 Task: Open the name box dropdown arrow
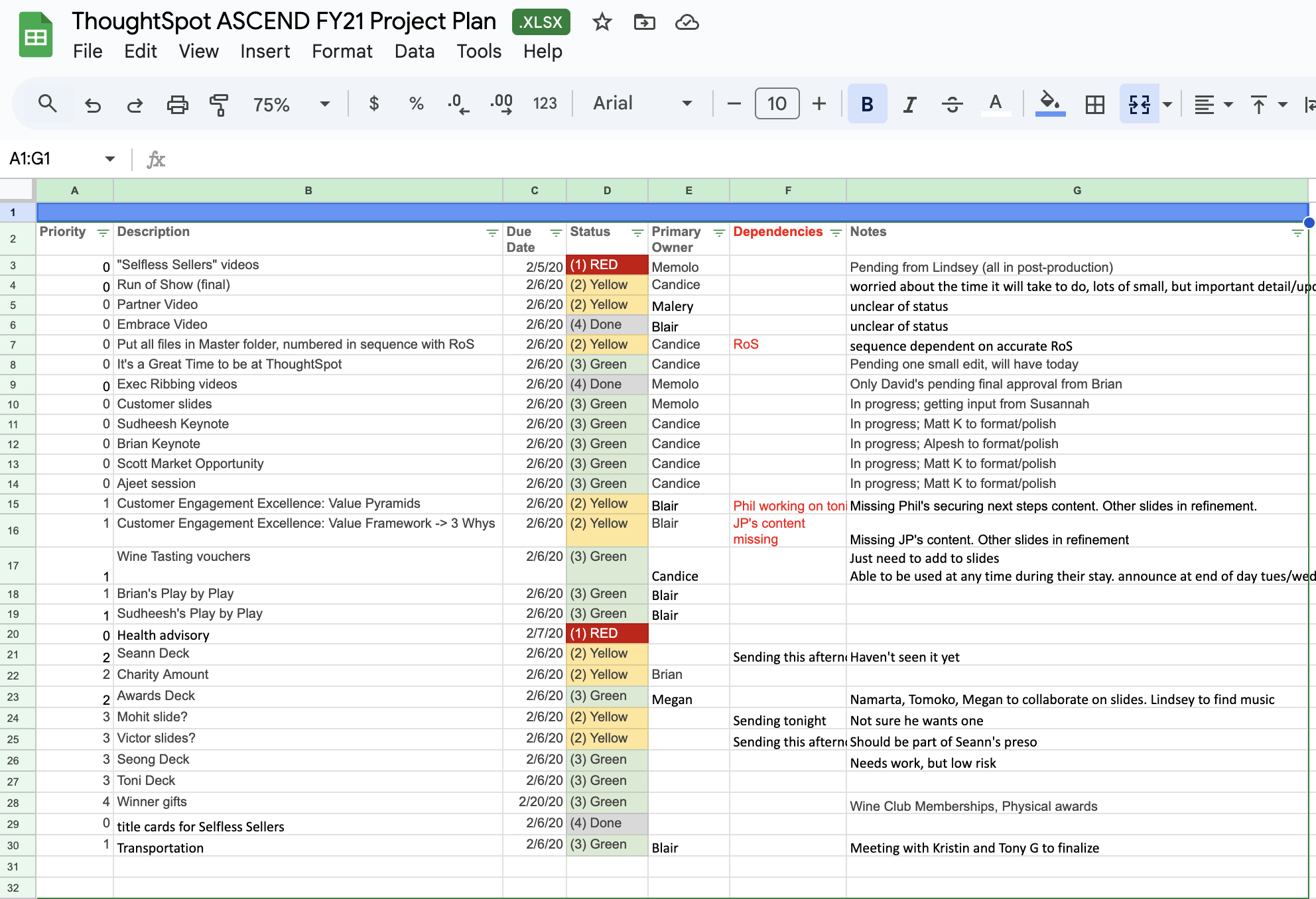(x=109, y=159)
